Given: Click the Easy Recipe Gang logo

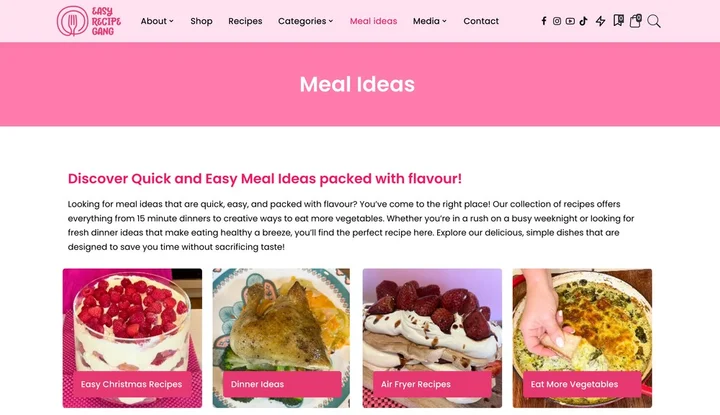Looking at the screenshot, I should coord(89,21).
